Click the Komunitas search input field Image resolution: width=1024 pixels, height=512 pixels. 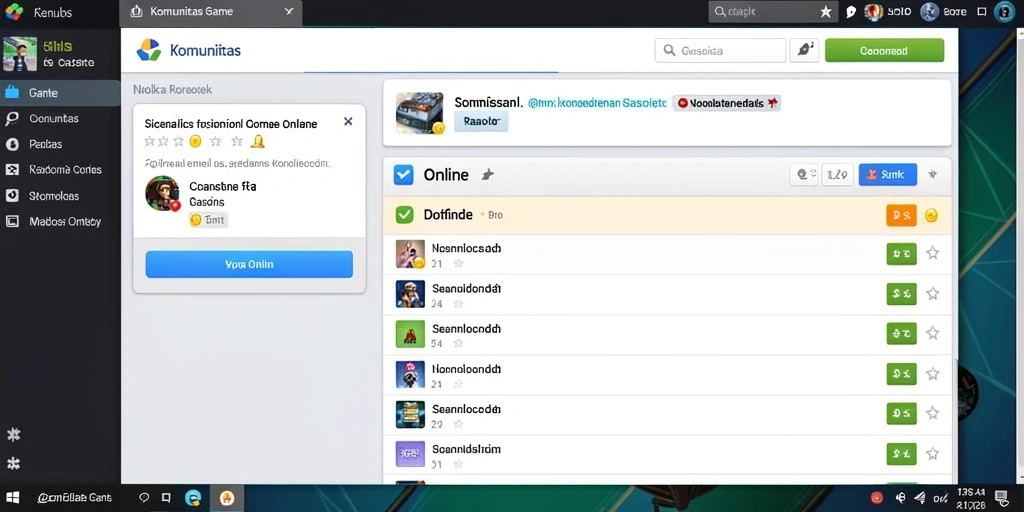(720, 50)
